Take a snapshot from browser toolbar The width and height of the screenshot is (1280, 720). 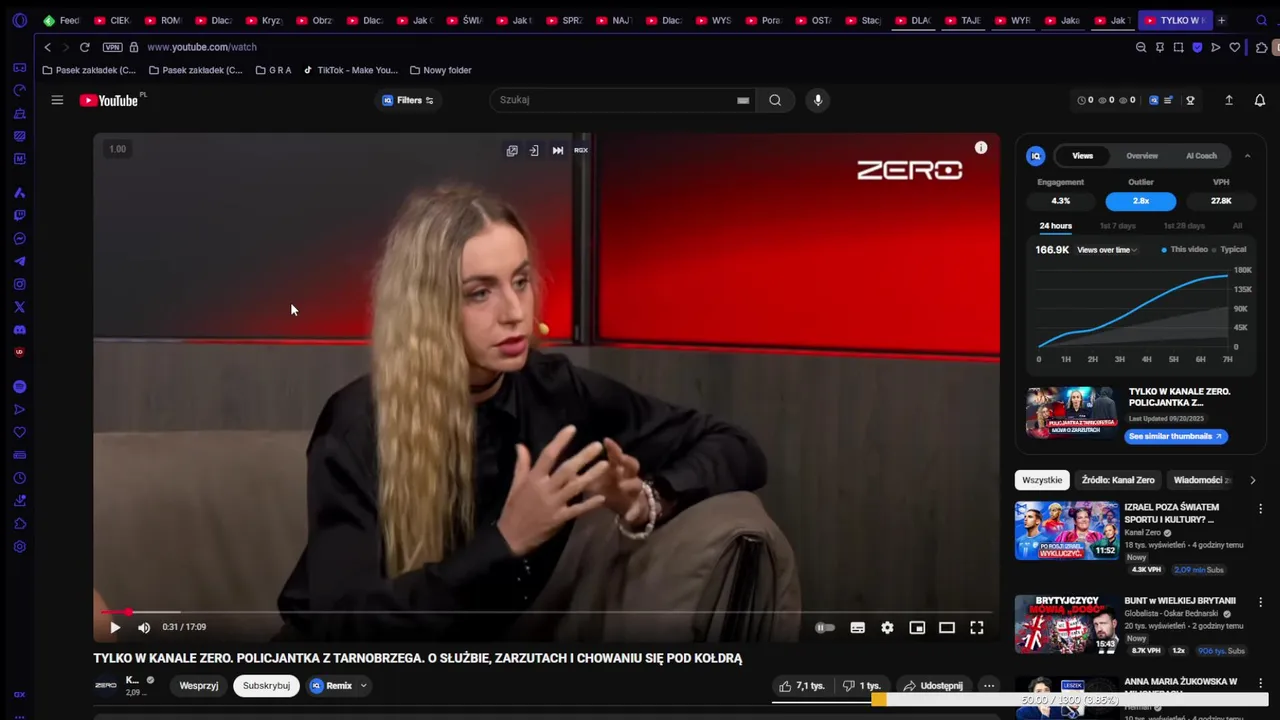coord(1179,47)
